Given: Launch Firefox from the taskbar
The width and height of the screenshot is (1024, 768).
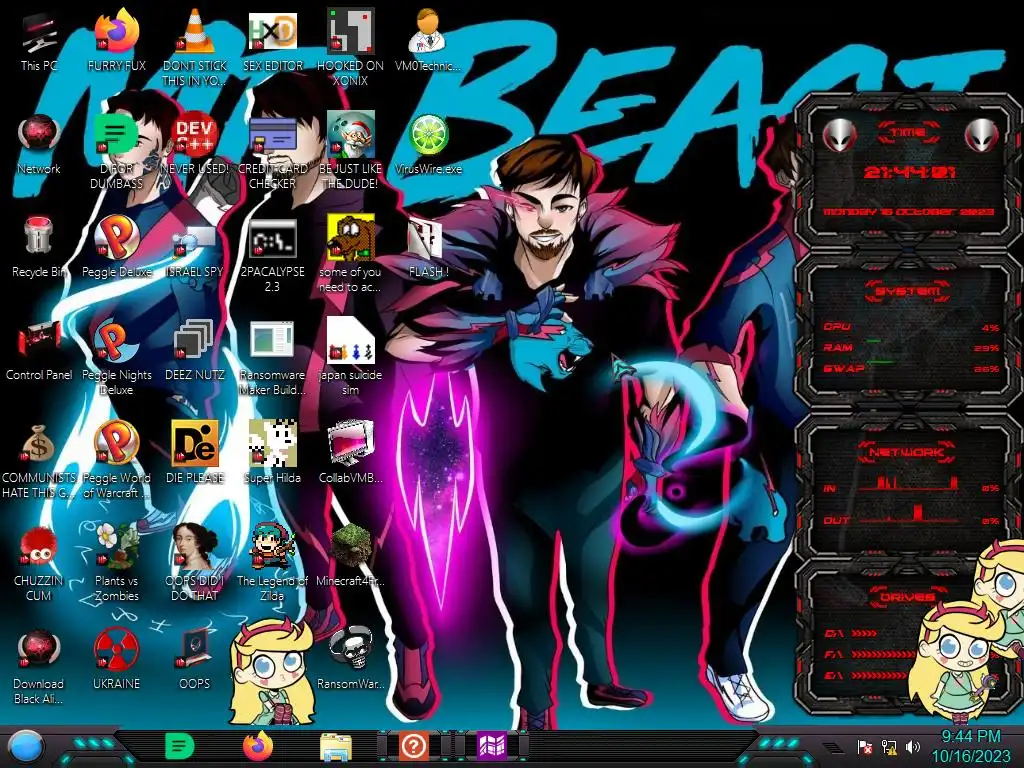Looking at the screenshot, I should click(x=257, y=746).
